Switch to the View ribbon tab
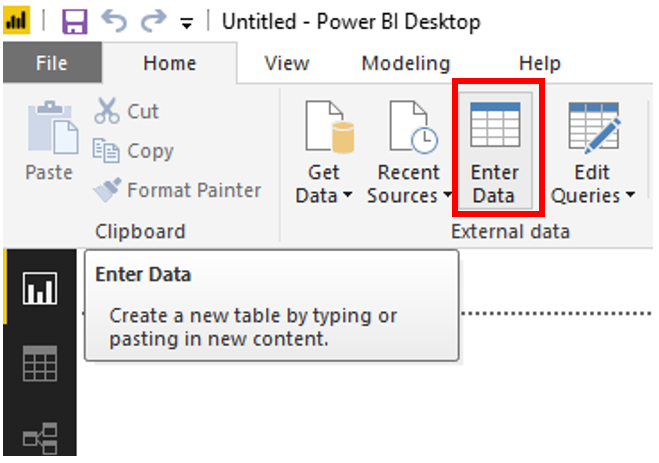659x463 pixels. (287, 63)
